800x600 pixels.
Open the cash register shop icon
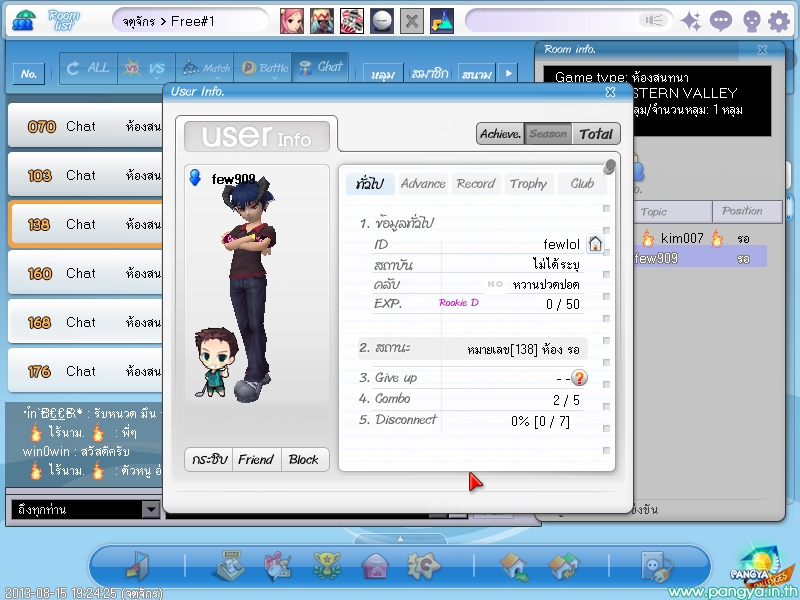[228, 566]
